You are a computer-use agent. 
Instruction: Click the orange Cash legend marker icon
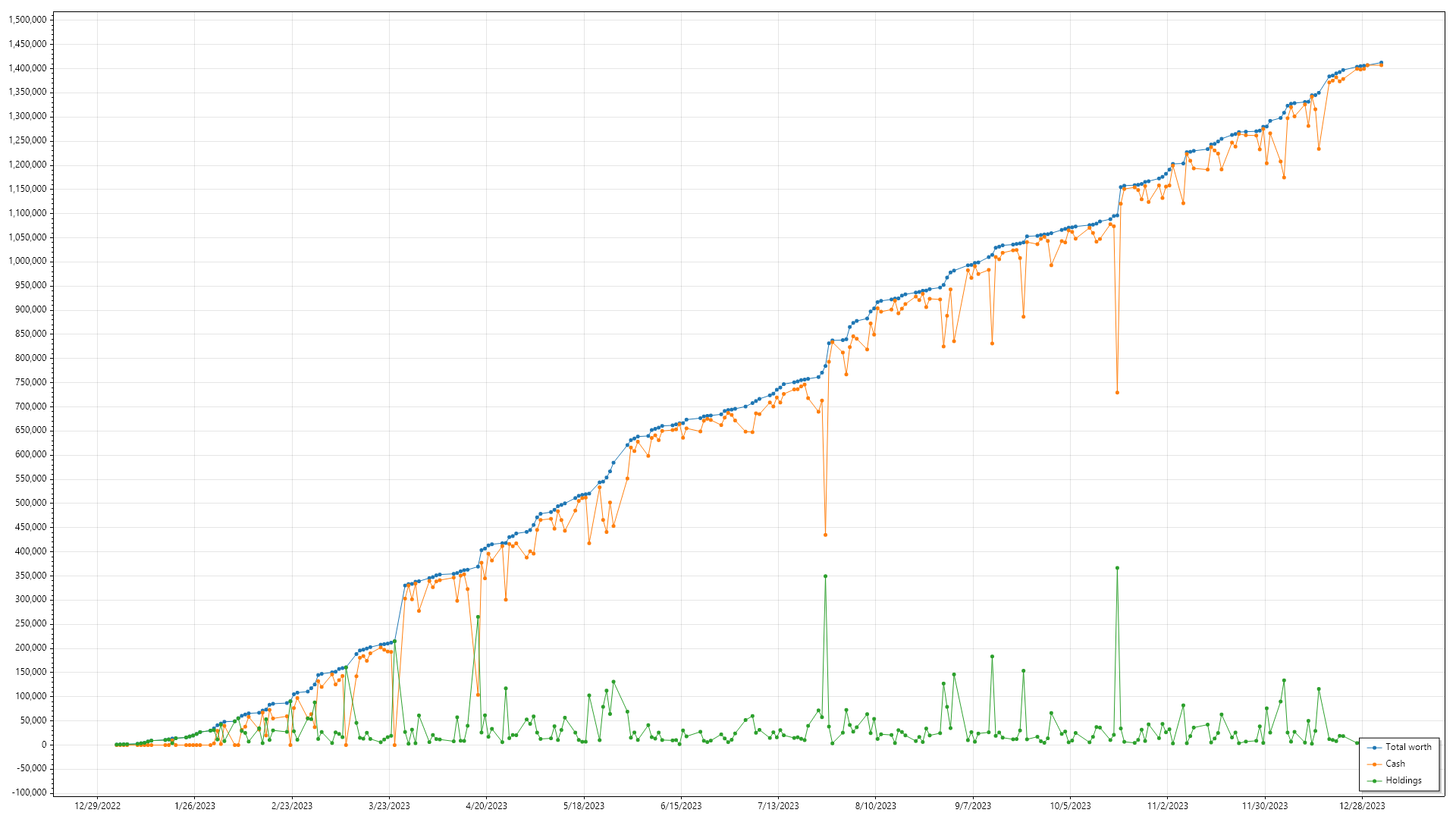point(1374,764)
